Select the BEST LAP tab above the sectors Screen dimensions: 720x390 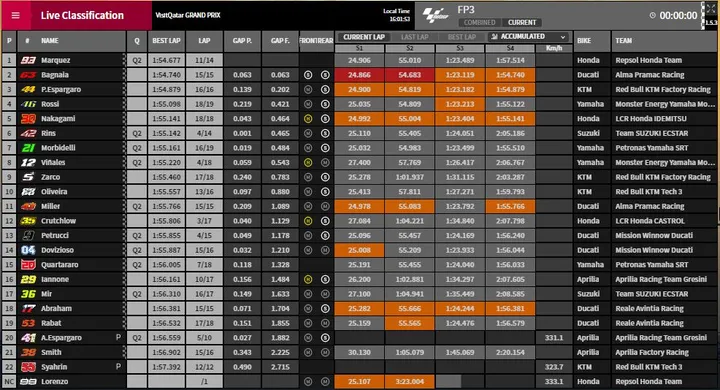click(462, 37)
